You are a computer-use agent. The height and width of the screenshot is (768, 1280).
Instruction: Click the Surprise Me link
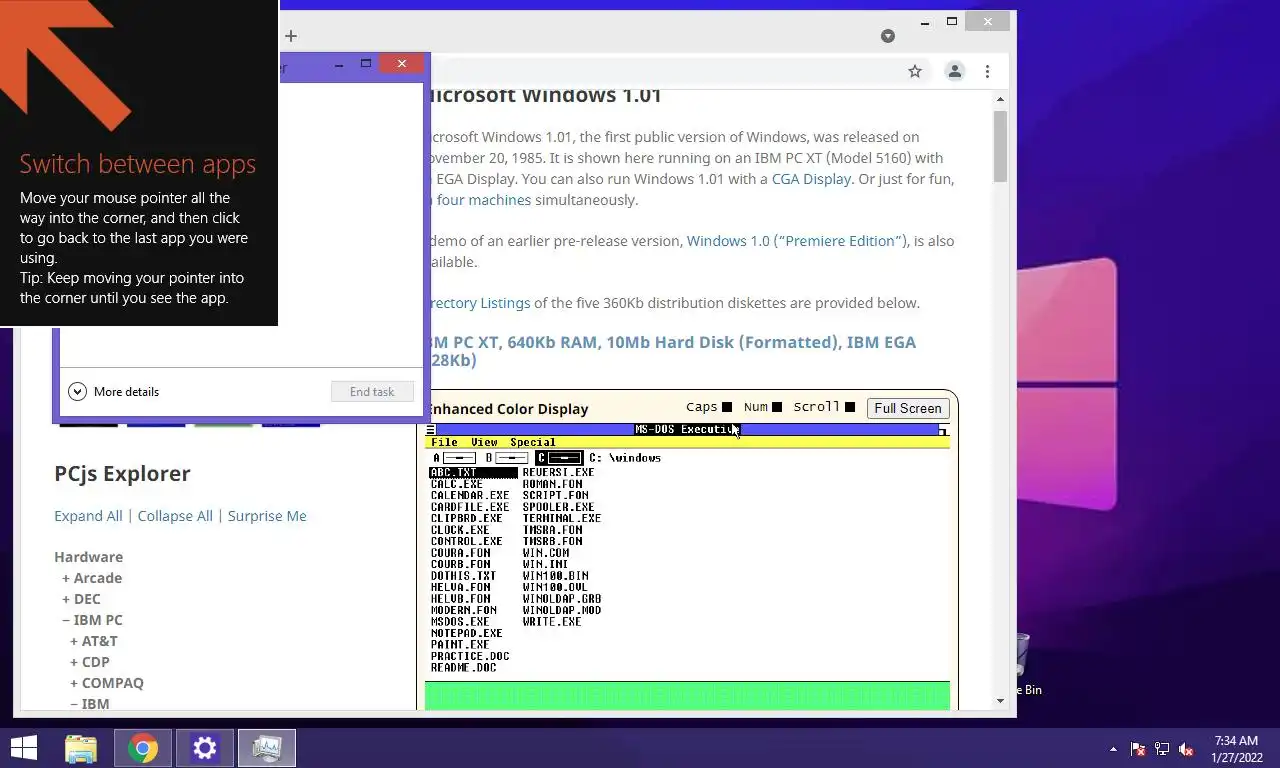pyautogui.click(x=267, y=516)
